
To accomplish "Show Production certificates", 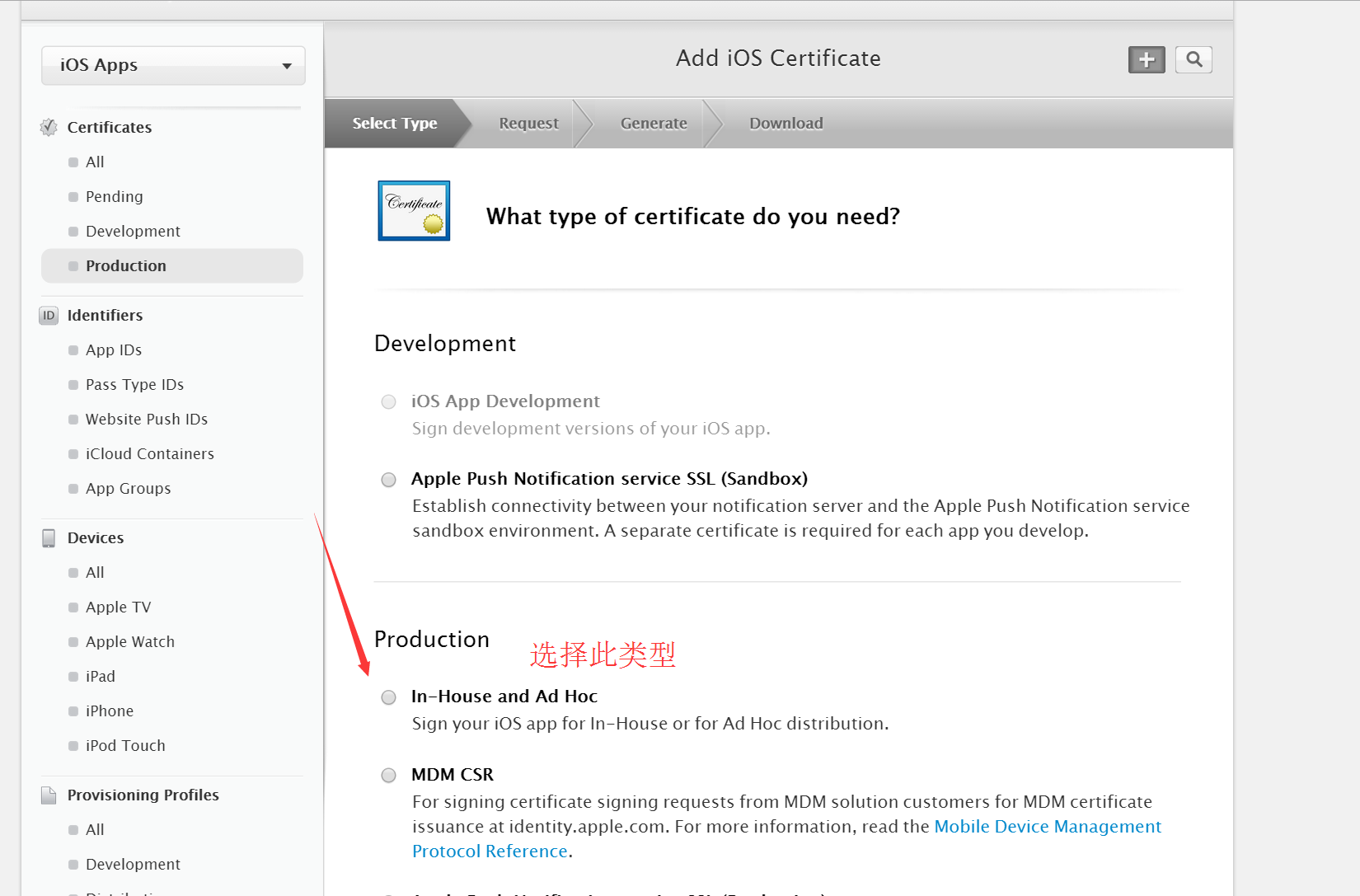I will point(172,266).
